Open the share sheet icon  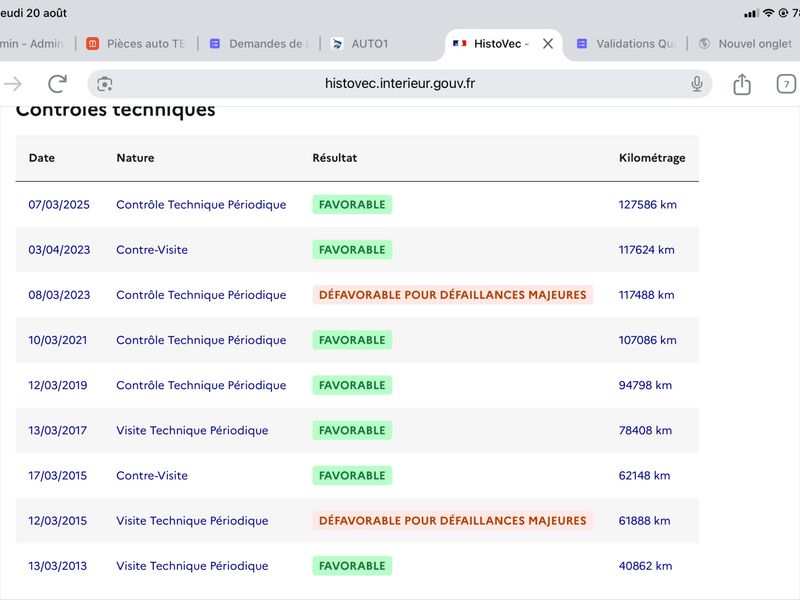(742, 84)
